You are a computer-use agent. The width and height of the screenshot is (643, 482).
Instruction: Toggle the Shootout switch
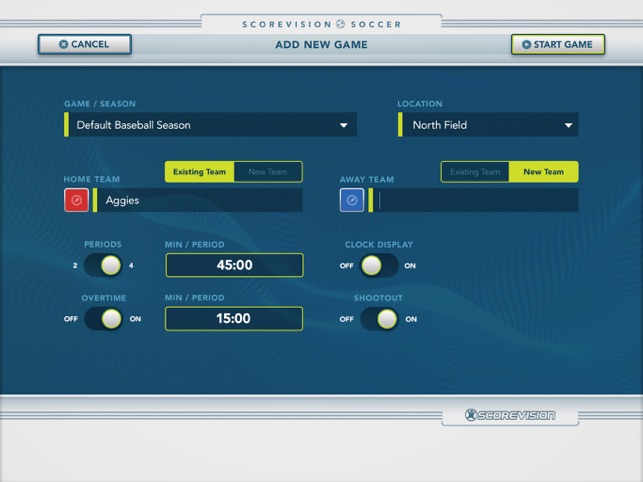379,319
